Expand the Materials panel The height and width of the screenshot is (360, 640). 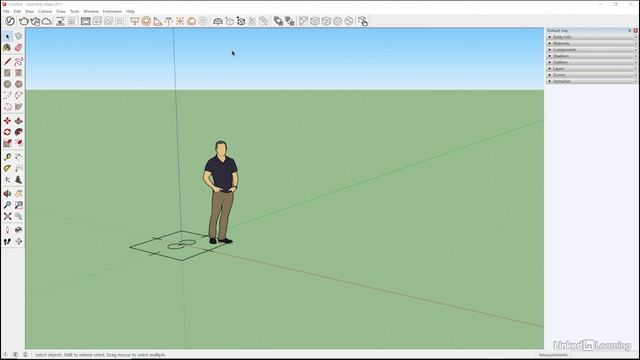[591, 43]
